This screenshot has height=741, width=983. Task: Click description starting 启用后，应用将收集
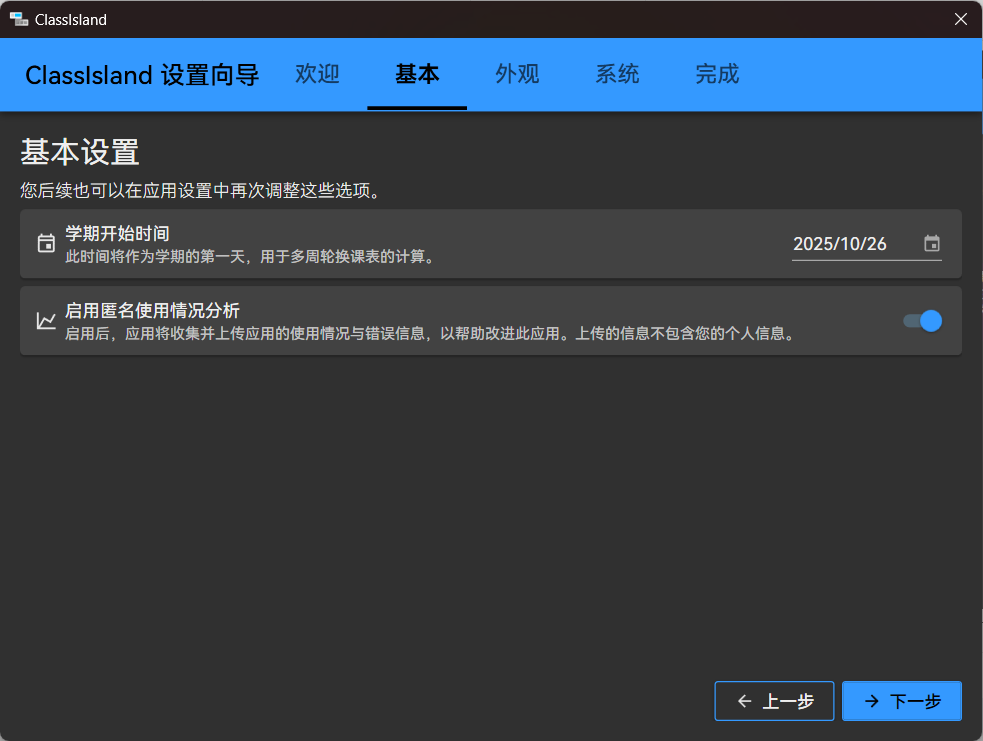click(x=430, y=334)
